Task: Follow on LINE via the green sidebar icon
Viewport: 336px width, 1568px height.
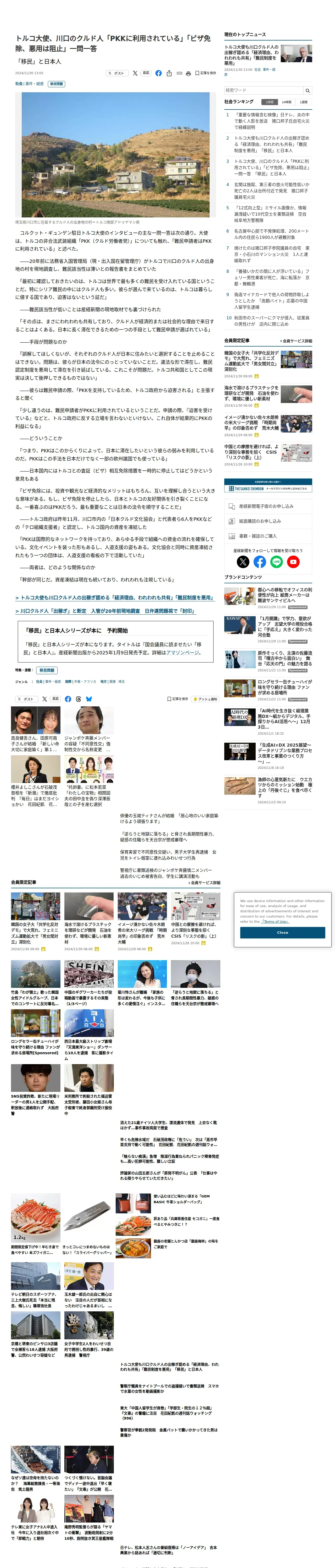Action: coord(276,562)
